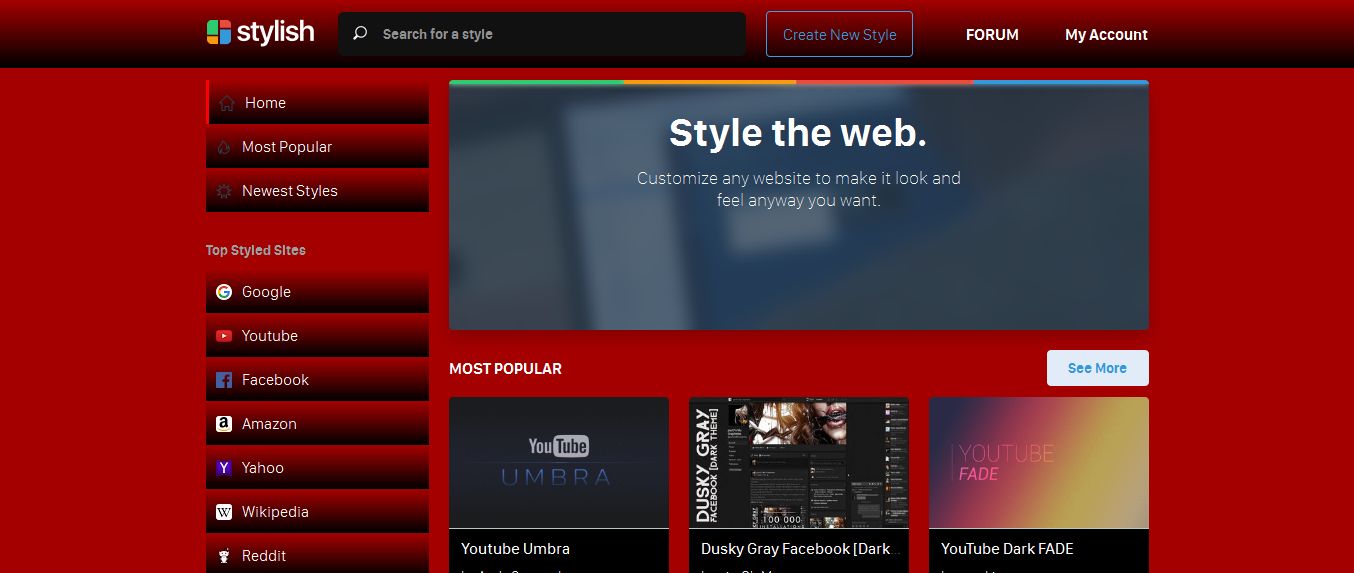Open the Youtube Umbra thumbnail
Image resolution: width=1354 pixels, height=573 pixels.
[x=559, y=462]
